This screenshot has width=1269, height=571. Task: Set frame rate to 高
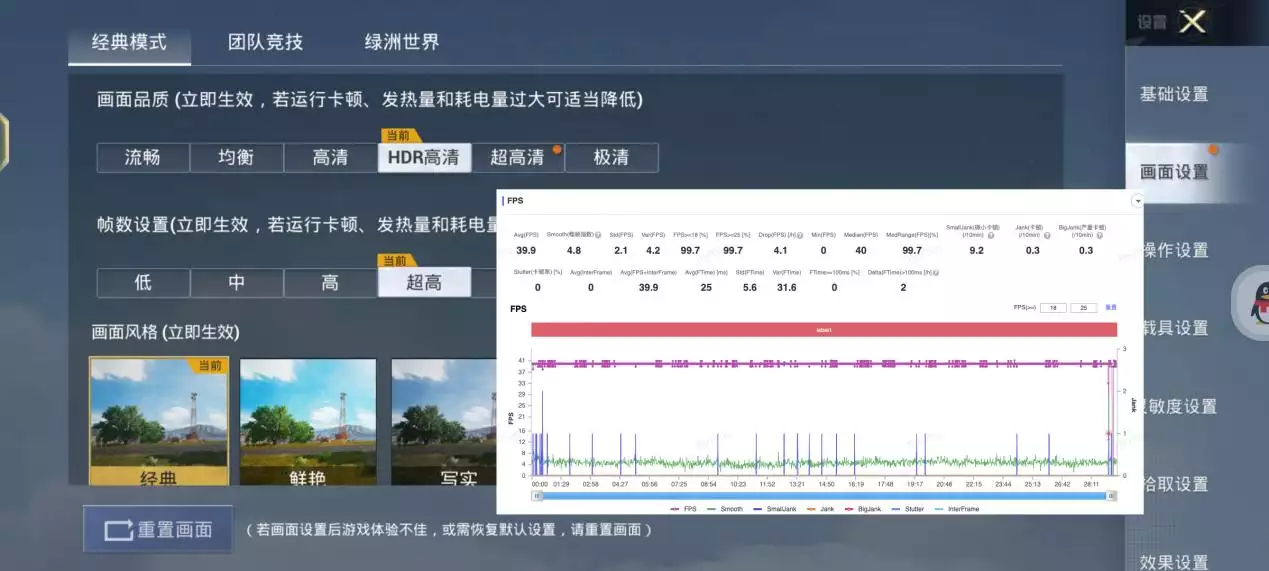pos(330,283)
